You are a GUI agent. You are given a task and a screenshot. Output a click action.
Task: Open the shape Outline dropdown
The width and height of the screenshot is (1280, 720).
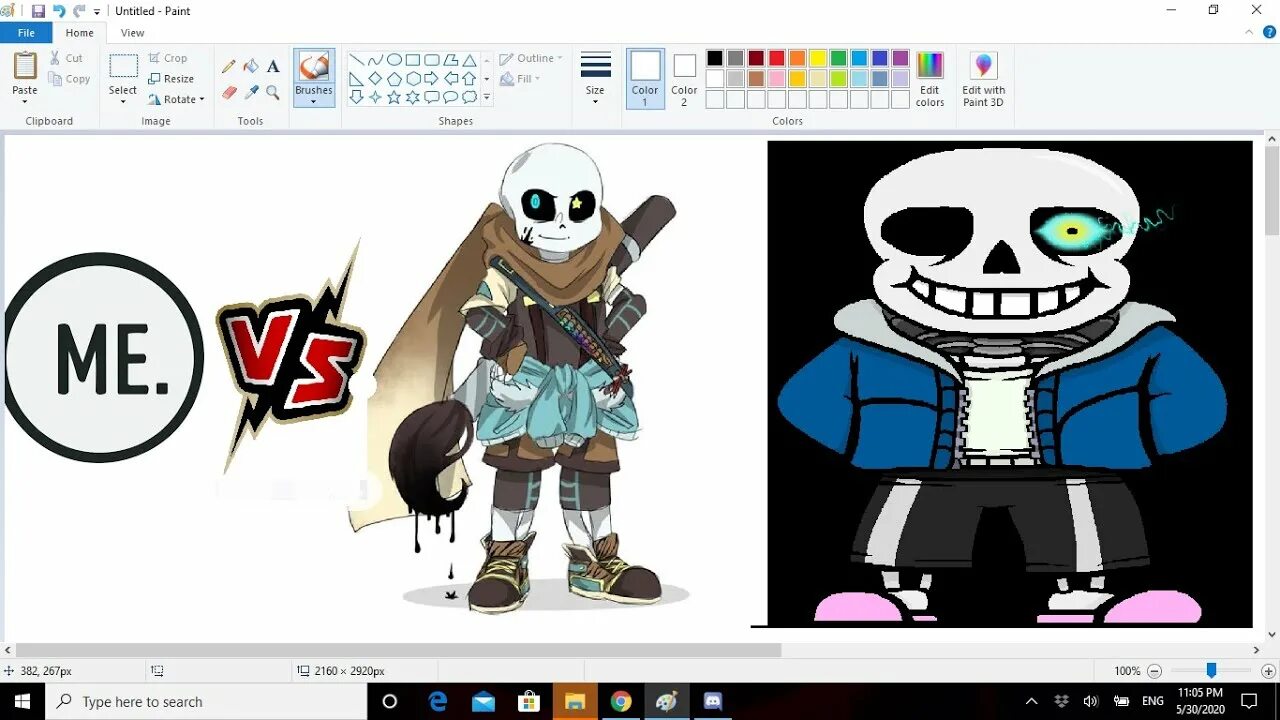[x=531, y=58]
